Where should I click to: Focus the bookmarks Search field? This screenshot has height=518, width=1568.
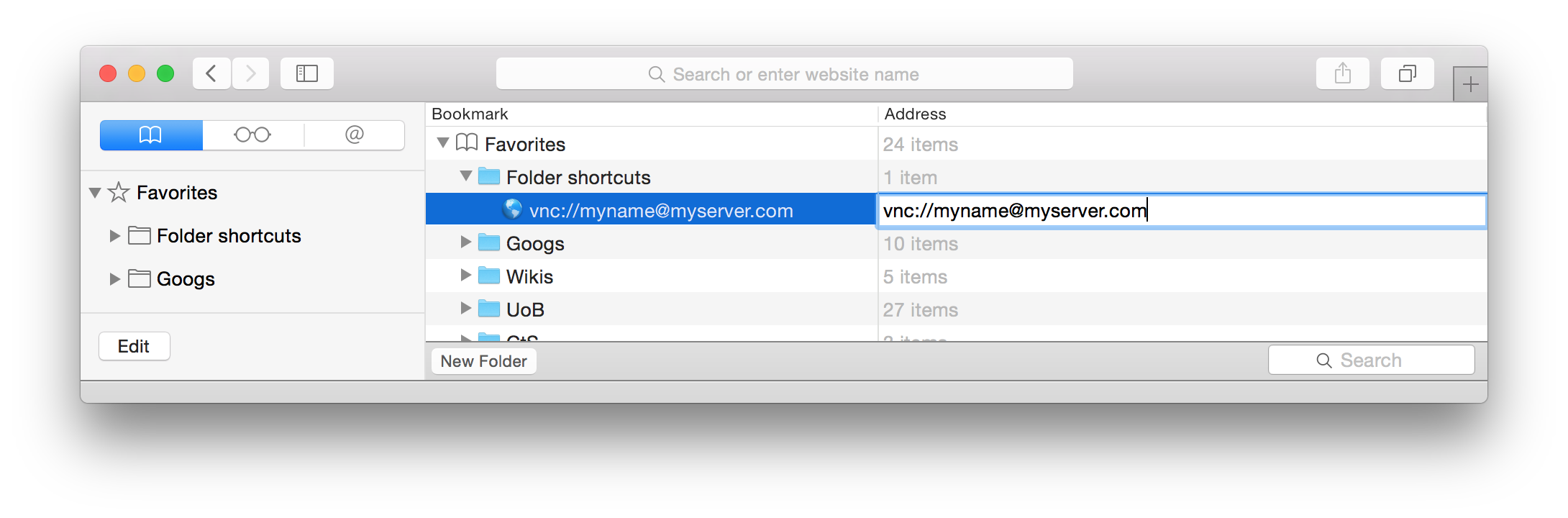pos(1372,360)
